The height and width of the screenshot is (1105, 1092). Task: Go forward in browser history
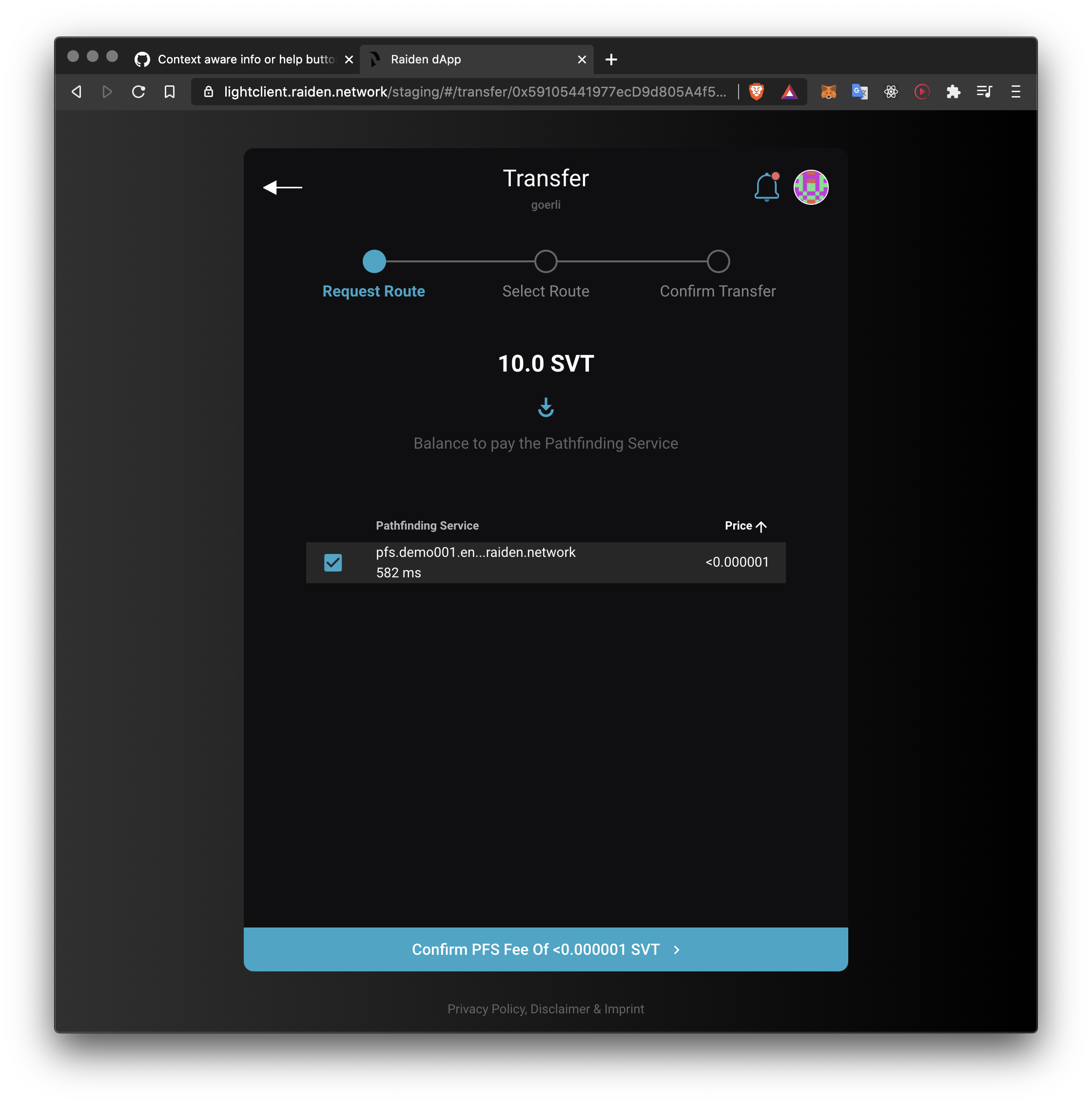(x=107, y=92)
